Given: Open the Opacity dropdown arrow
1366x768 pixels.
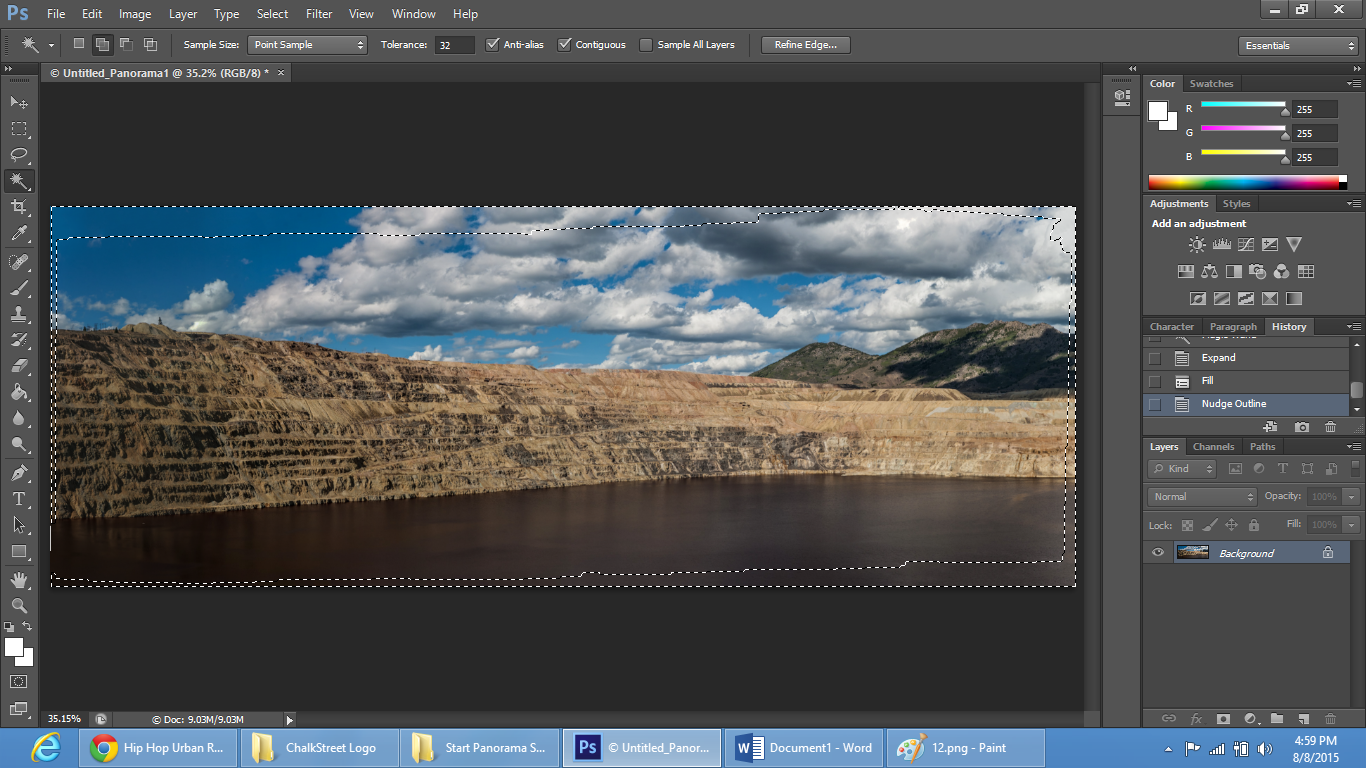Looking at the screenshot, I should click(x=1352, y=497).
